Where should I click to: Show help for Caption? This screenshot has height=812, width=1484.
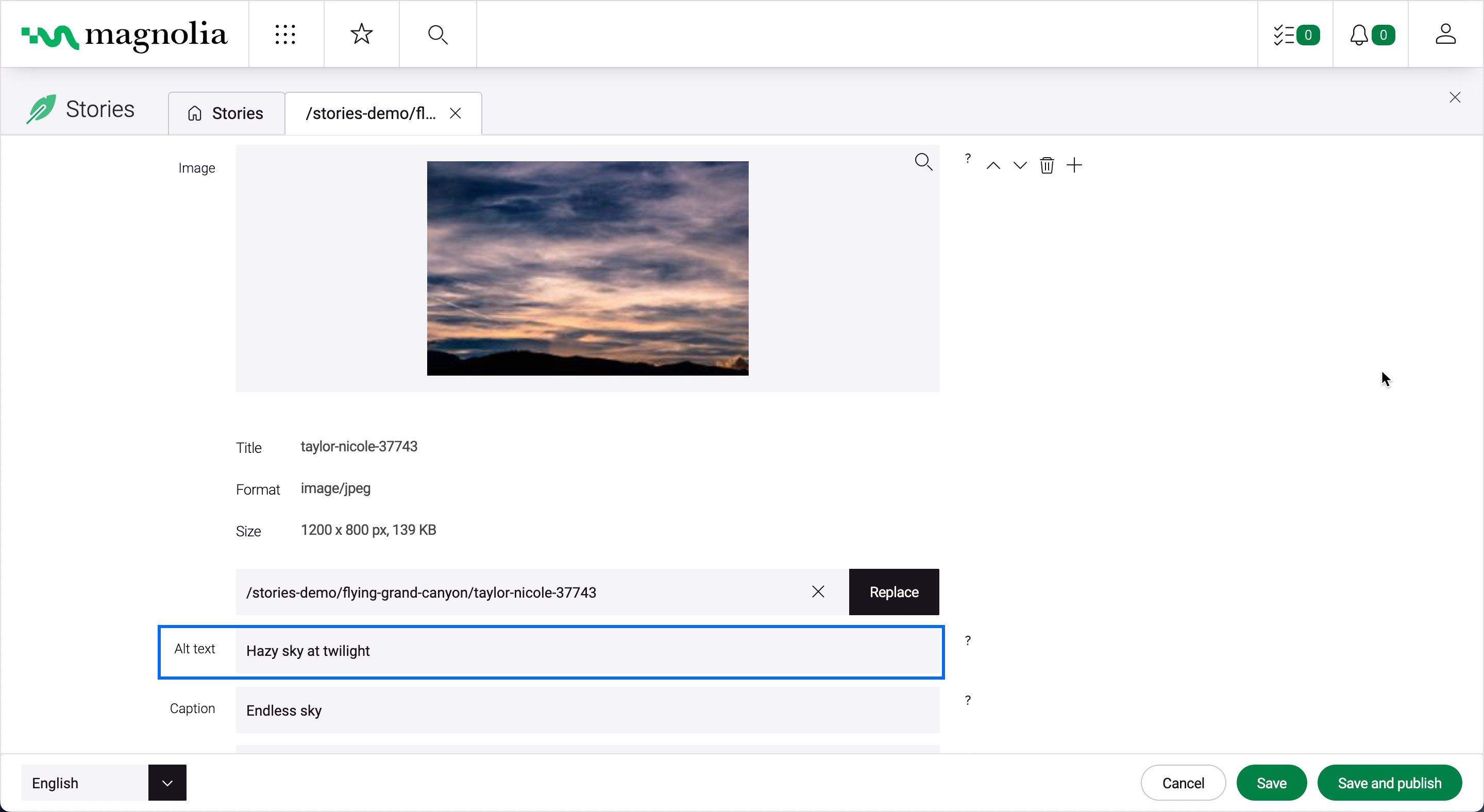[968, 700]
